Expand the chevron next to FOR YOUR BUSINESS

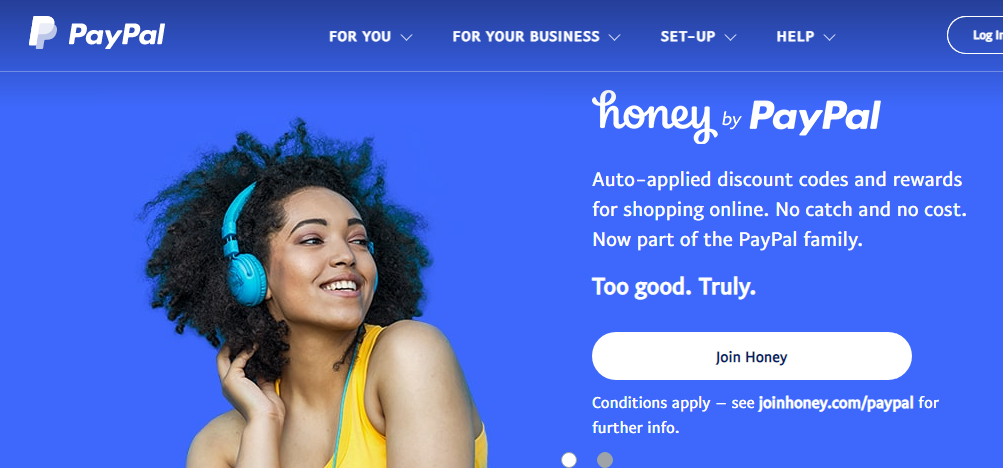point(614,38)
